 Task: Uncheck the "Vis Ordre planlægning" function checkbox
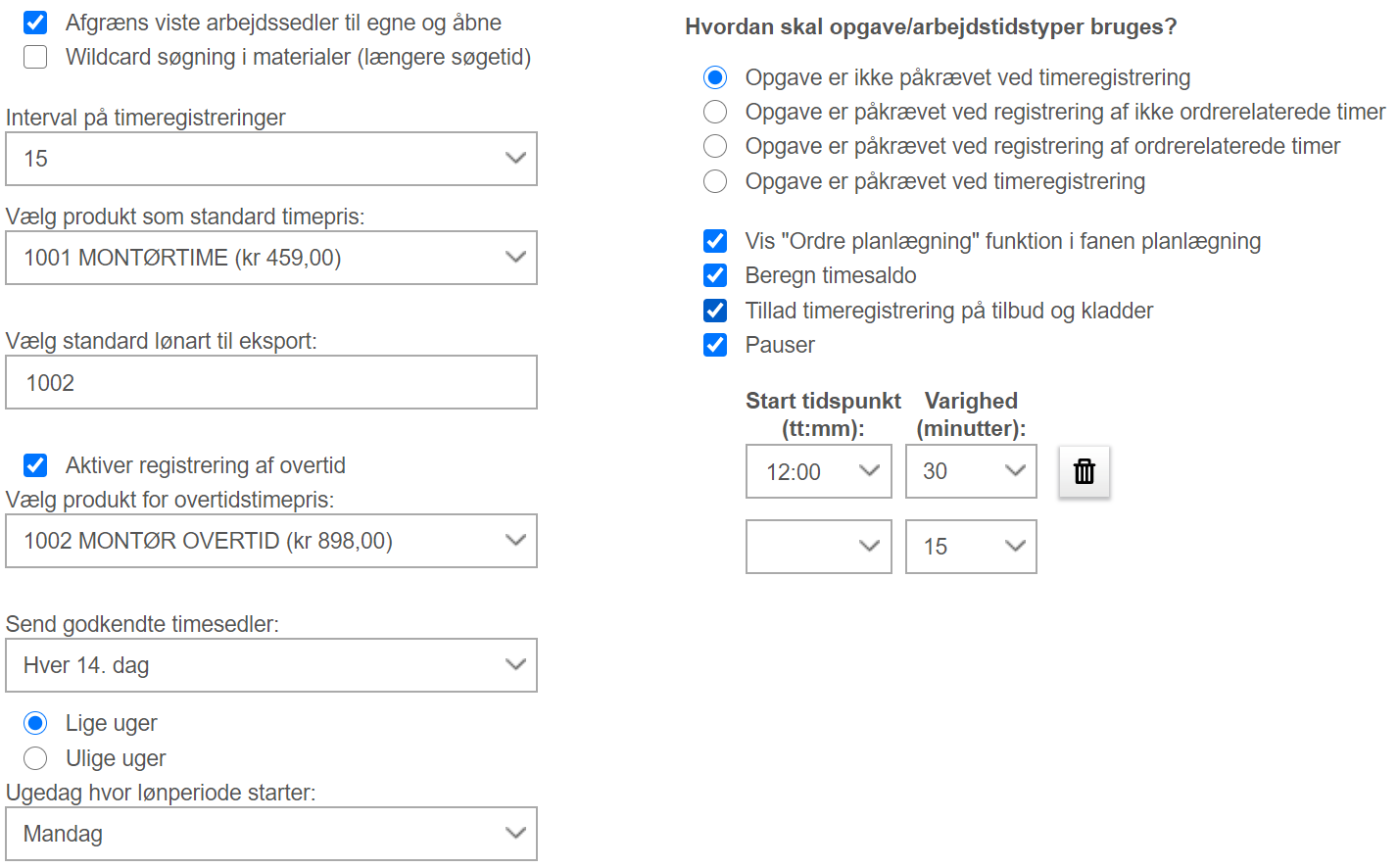click(x=715, y=241)
